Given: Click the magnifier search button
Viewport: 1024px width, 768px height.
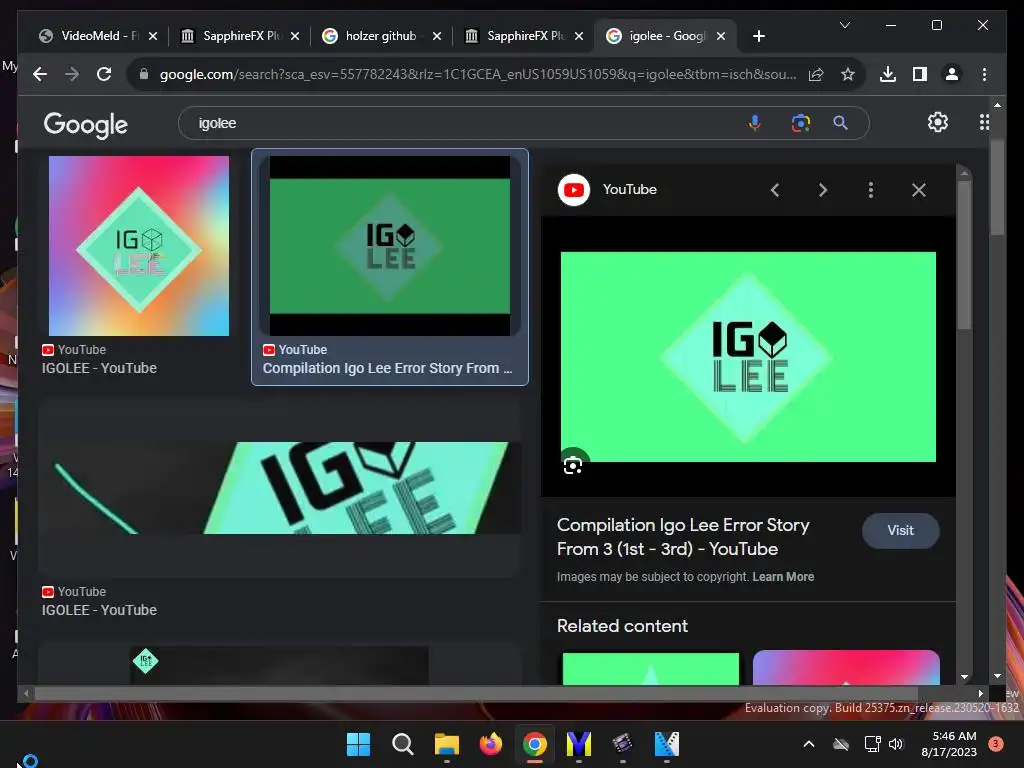Looking at the screenshot, I should tap(840, 123).
